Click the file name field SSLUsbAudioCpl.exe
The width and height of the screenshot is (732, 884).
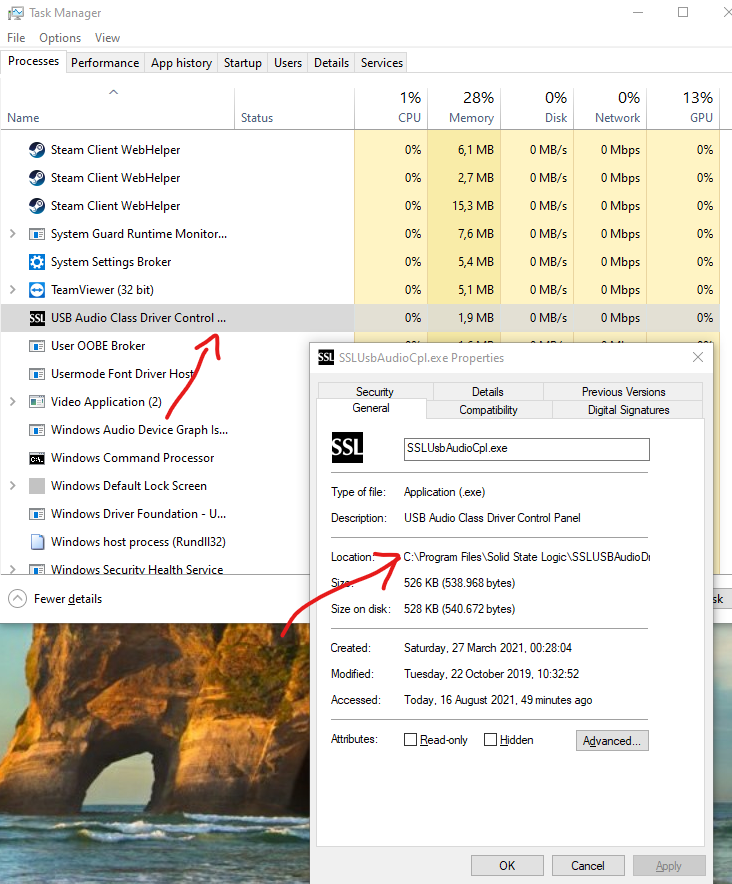pyautogui.click(x=527, y=449)
